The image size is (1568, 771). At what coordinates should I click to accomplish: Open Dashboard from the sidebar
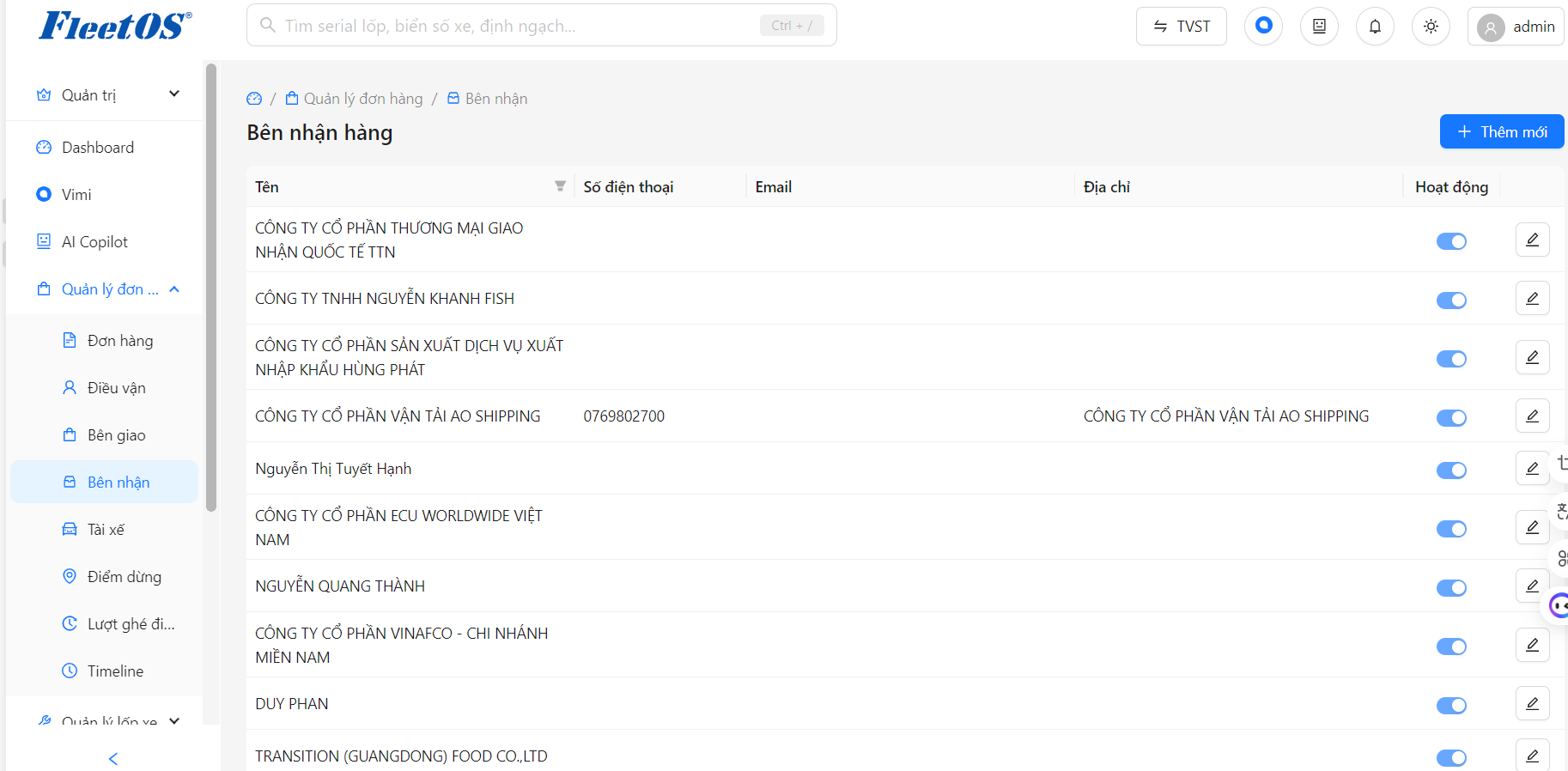105,148
